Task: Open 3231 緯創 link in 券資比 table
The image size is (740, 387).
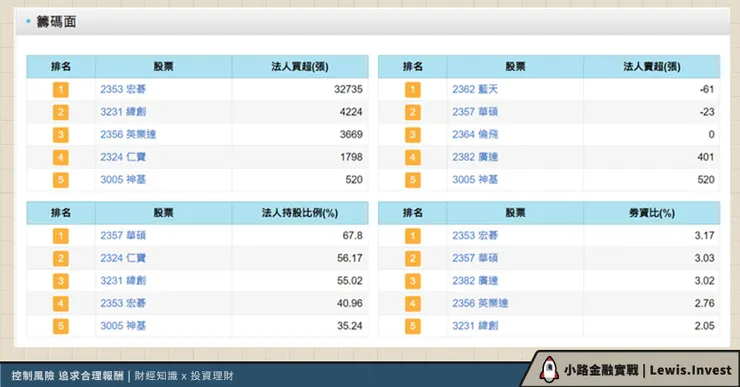Action: point(475,326)
